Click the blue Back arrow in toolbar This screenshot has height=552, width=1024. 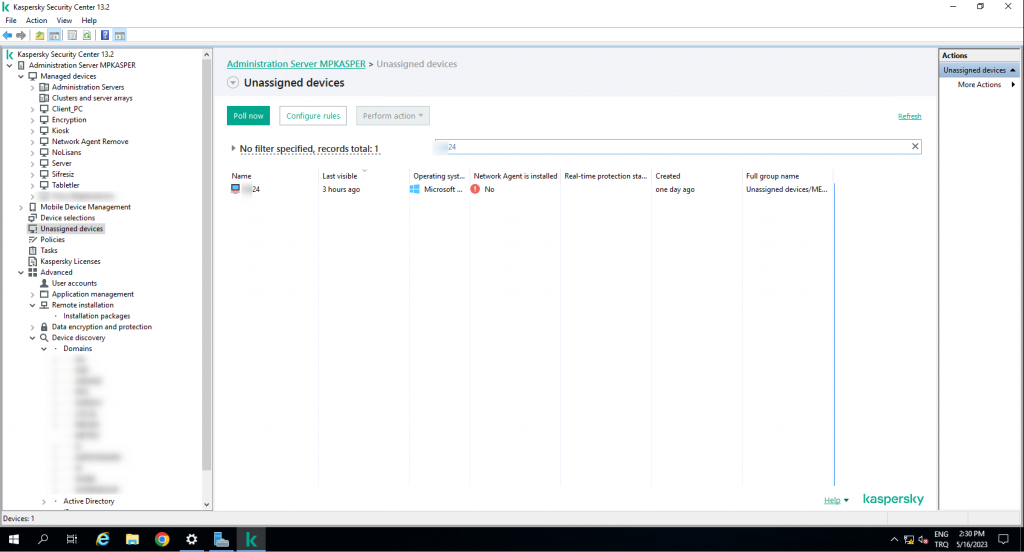pyautogui.click(x=8, y=35)
